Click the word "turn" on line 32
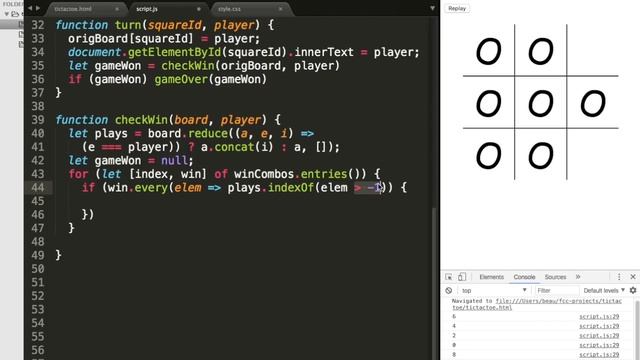This screenshot has height=360, width=640. (128, 25)
